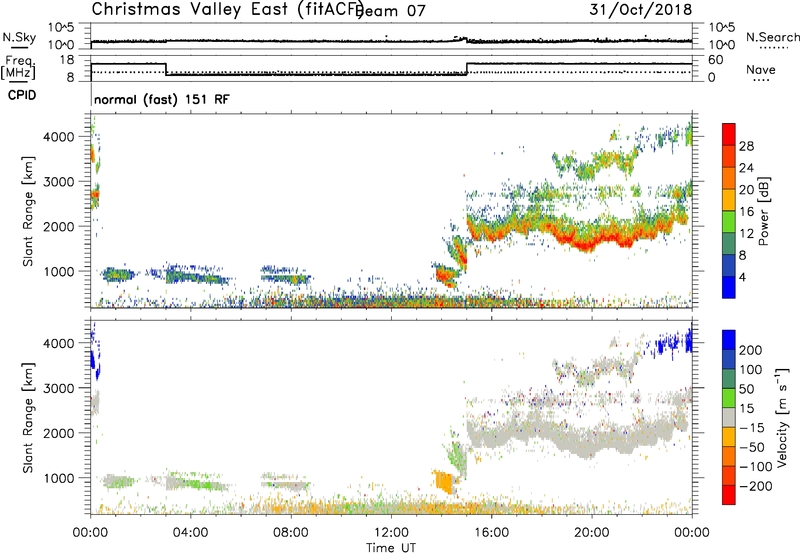800x554 pixels.
Task: Pick the red segment of the power colorbar
Action: click(x=729, y=135)
